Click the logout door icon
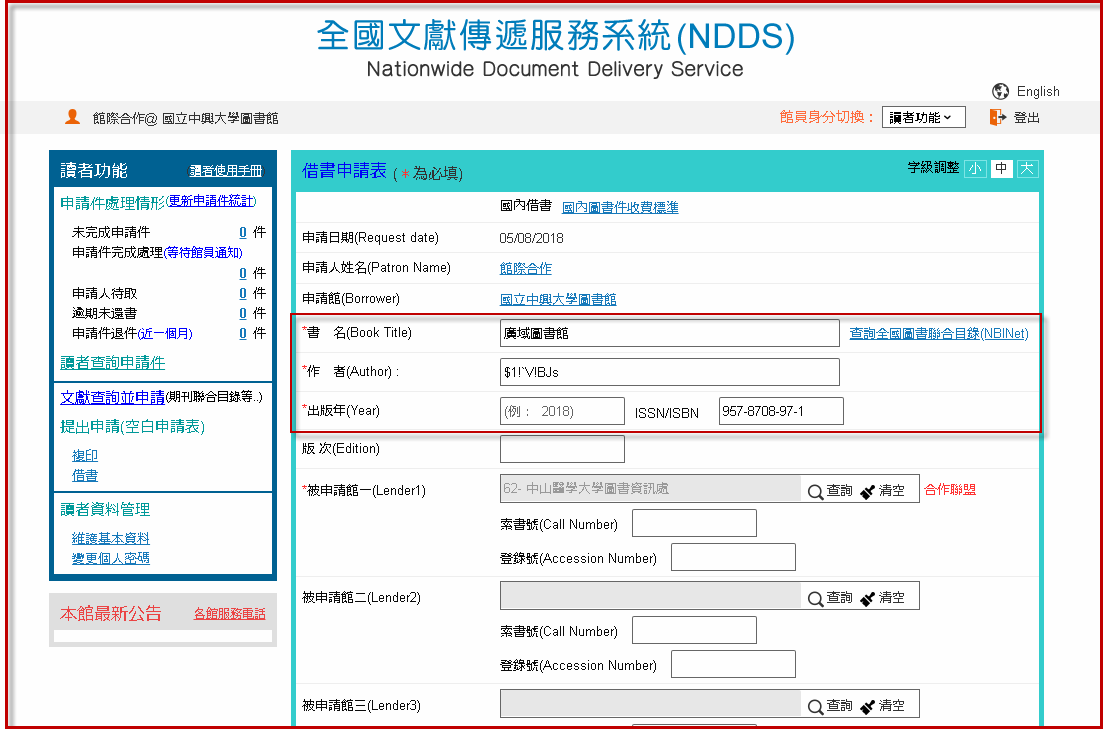 coord(997,118)
